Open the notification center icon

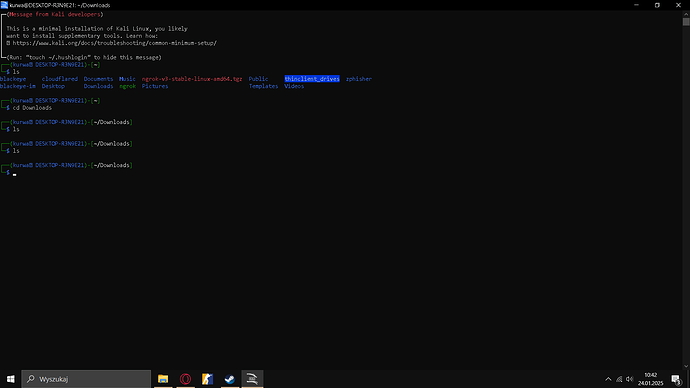tap(677, 379)
